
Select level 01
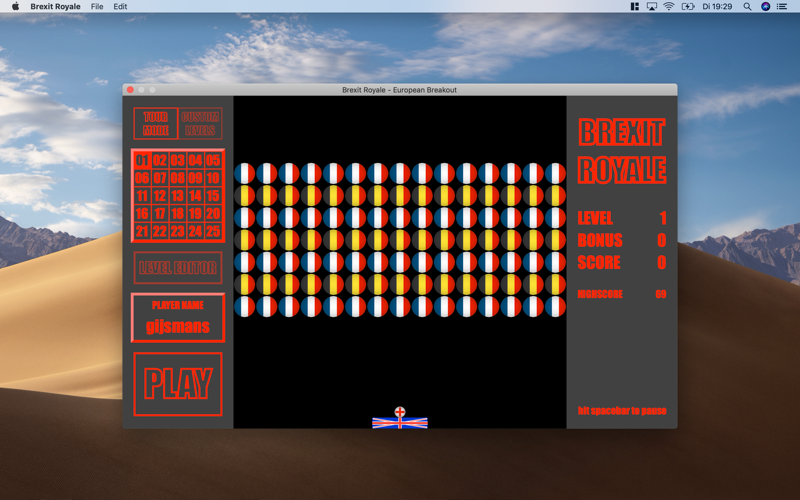click(x=142, y=160)
